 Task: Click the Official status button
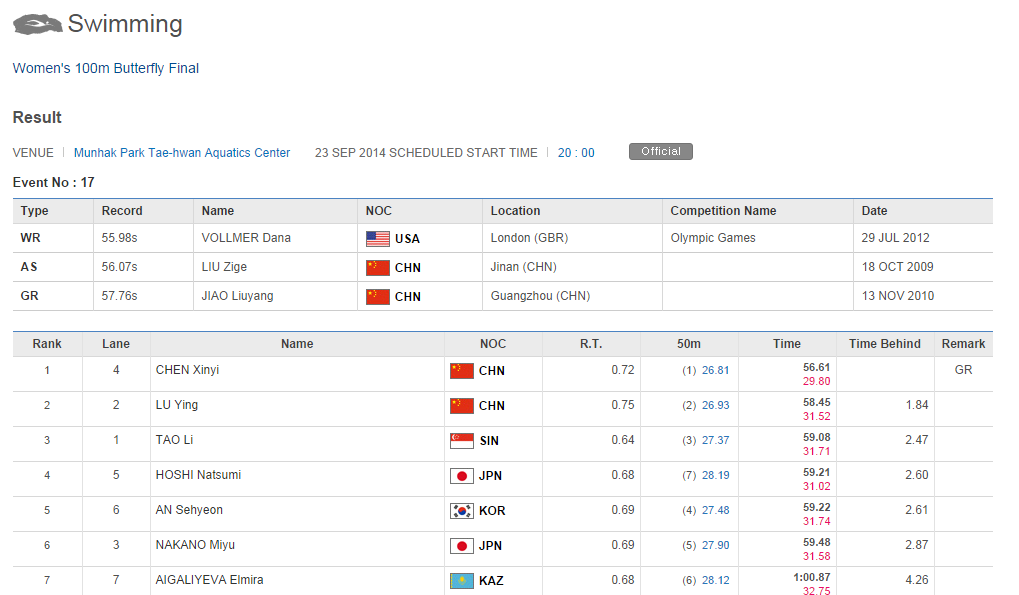pyautogui.click(x=661, y=151)
